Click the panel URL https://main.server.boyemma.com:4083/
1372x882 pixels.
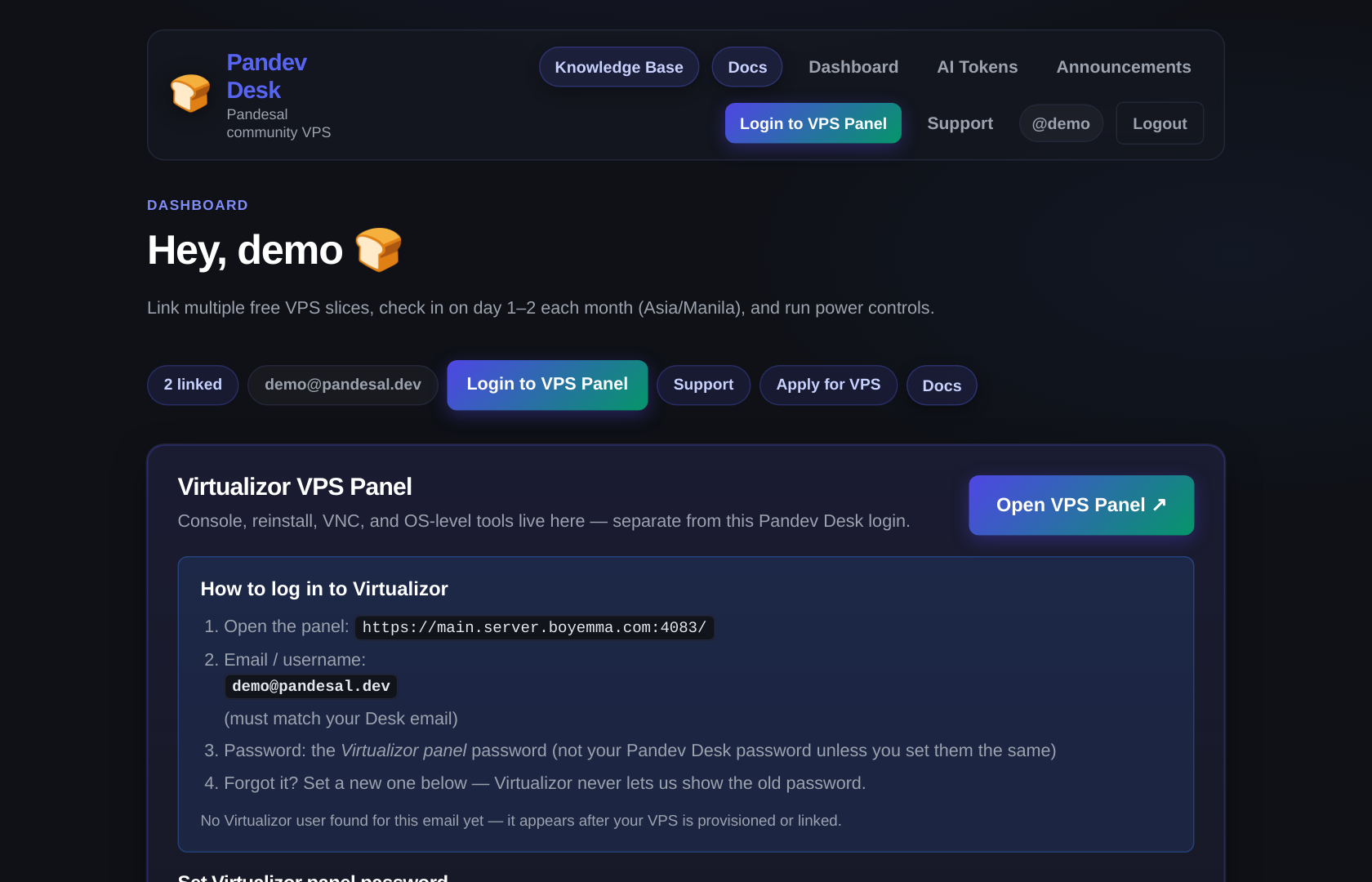click(x=534, y=627)
